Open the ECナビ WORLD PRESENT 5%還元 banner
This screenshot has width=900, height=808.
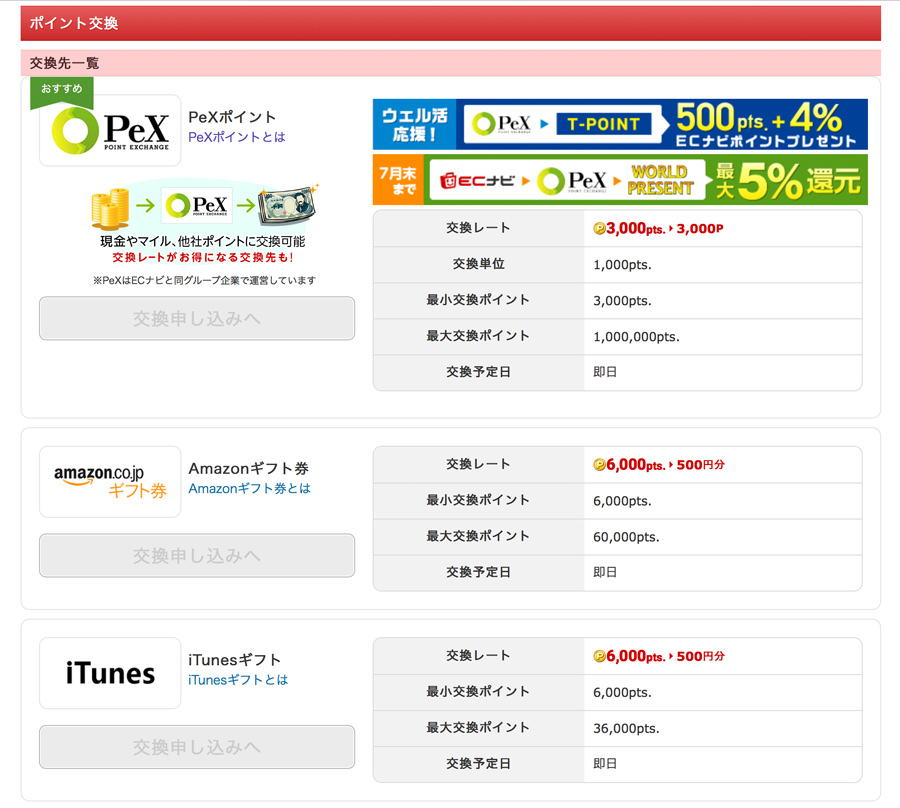click(x=620, y=180)
